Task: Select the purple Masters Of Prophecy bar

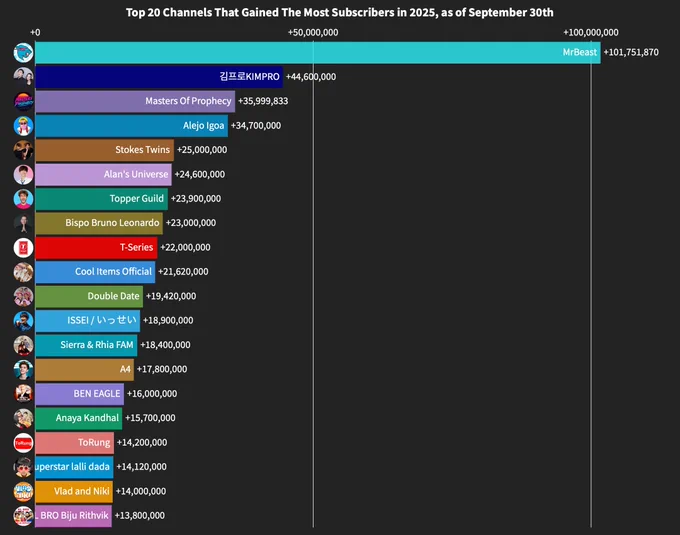Action: pyautogui.click(x=135, y=101)
